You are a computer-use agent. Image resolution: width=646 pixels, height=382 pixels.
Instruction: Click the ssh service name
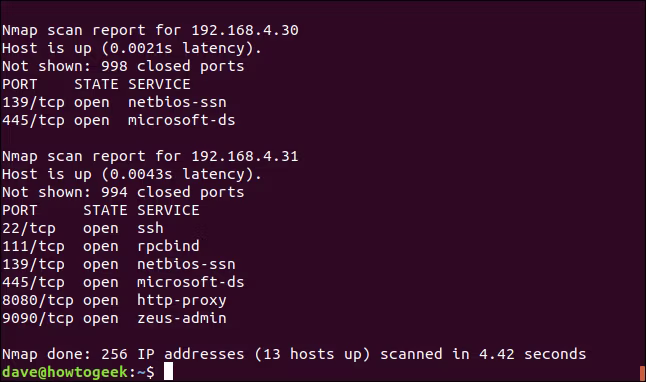click(x=150, y=228)
